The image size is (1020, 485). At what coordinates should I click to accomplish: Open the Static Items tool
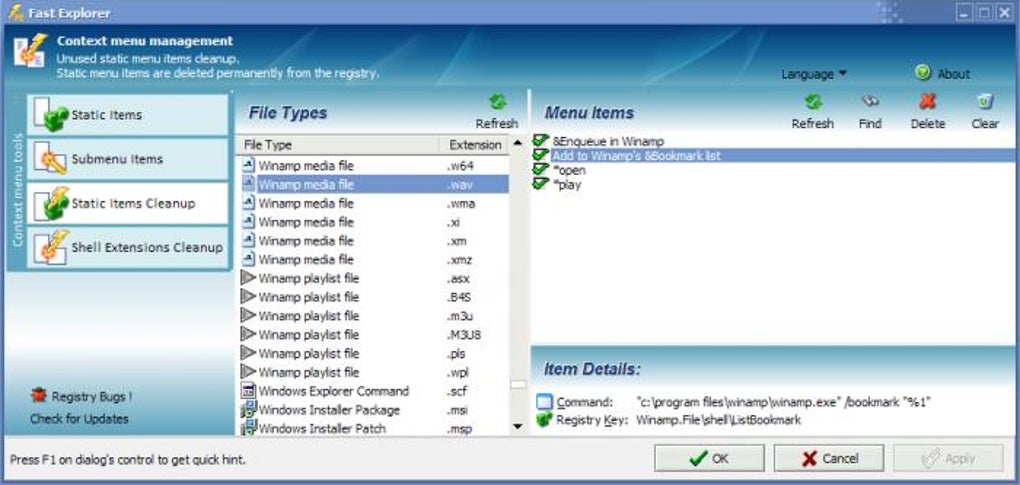[x=128, y=115]
